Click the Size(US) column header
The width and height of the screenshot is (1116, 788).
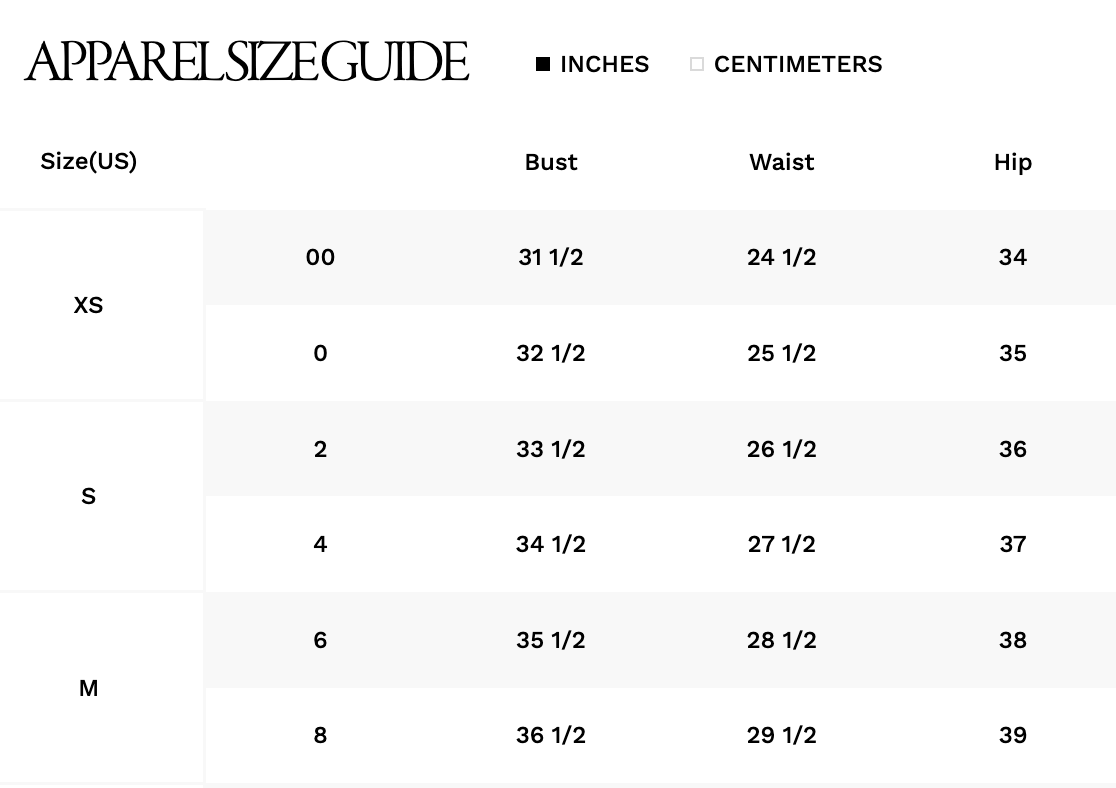click(x=88, y=161)
